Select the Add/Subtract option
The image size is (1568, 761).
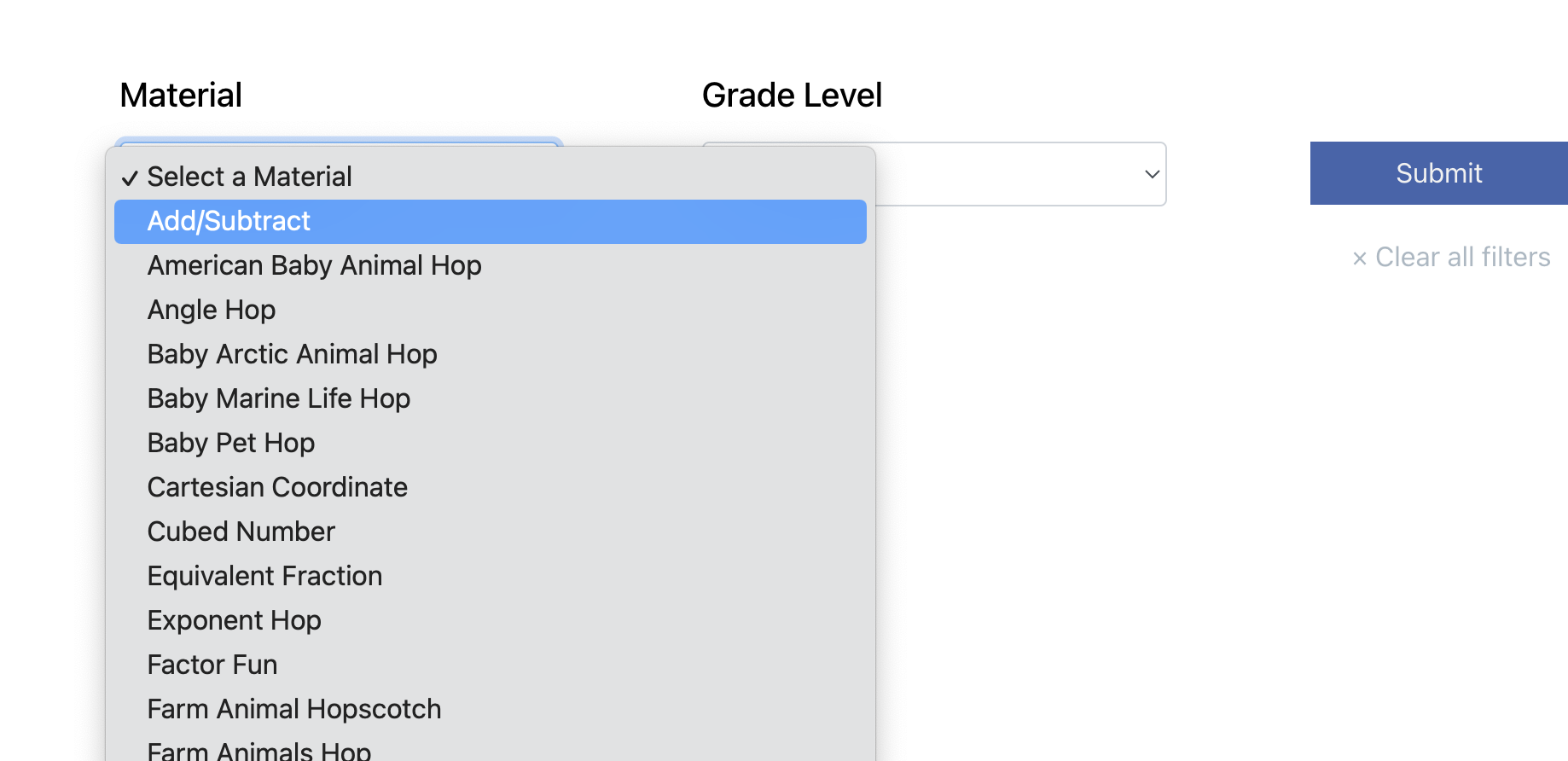coord(491,222)
